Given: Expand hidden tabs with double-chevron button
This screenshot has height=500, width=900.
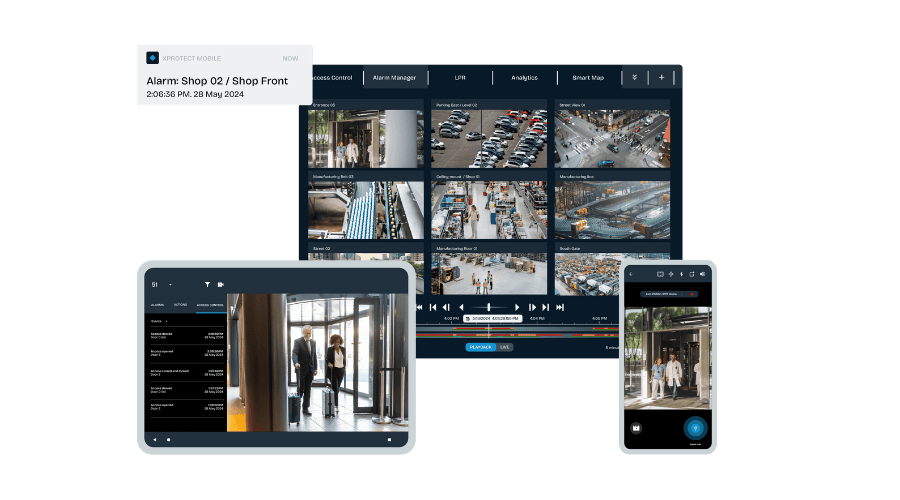Looking at the screenshot, I should point(634,77).
